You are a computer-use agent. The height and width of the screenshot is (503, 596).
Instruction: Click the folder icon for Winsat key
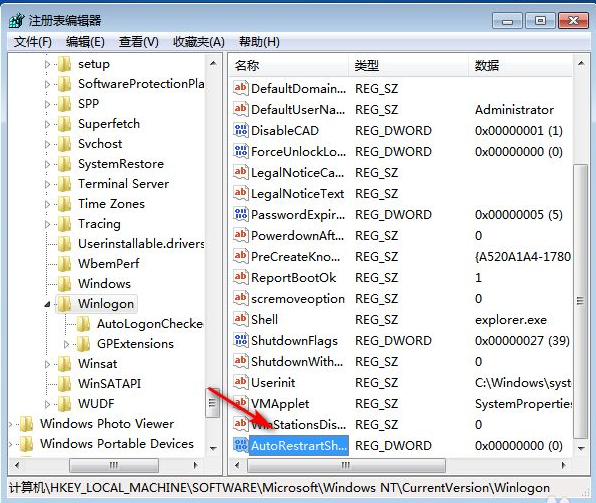pyautogui.click(x=65, y=364)
